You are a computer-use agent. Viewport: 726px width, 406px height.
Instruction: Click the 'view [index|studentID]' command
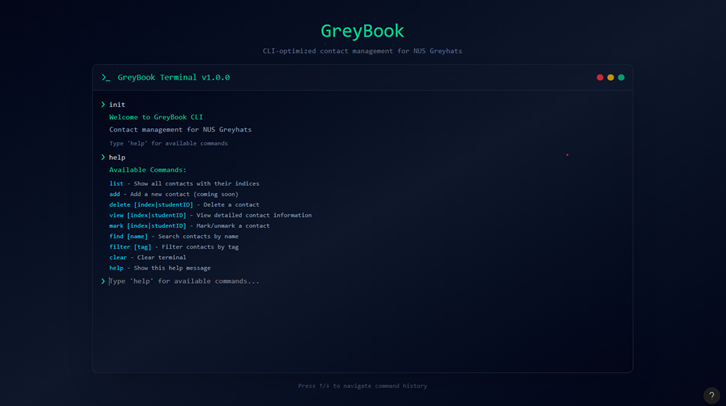(148, 215)
